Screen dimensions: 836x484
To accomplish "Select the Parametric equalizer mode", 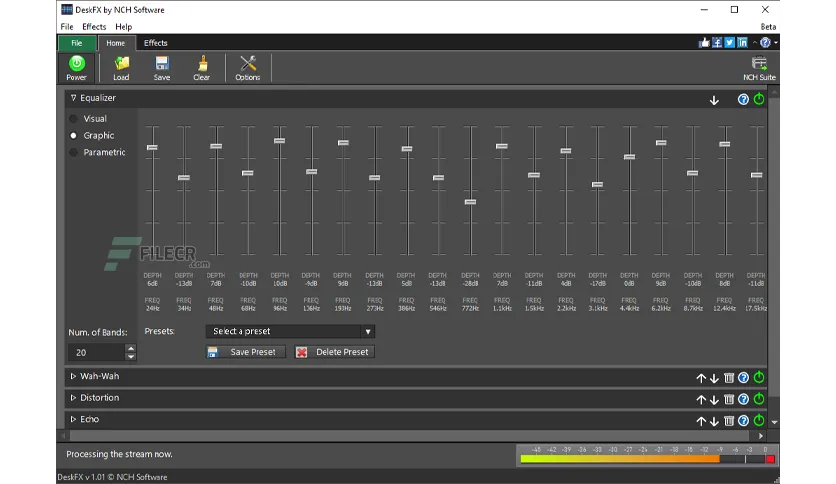I will (73, 153).
